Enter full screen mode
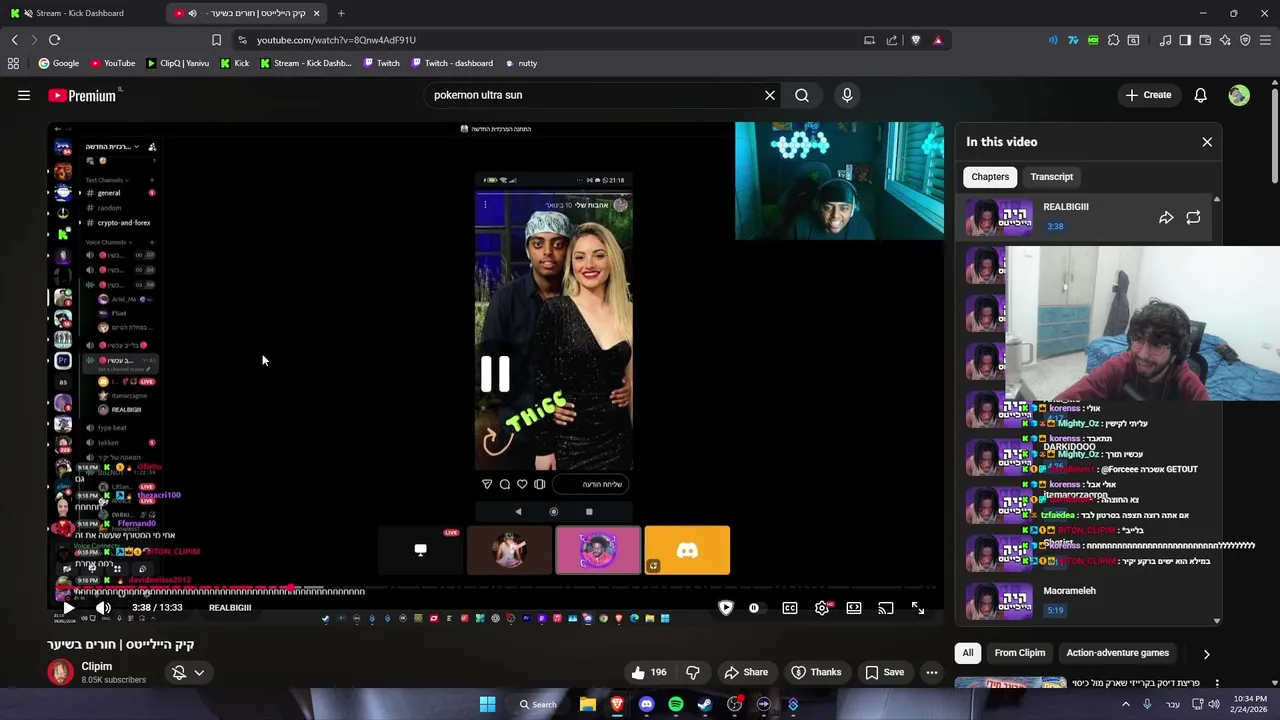 (x=918, y=607)
